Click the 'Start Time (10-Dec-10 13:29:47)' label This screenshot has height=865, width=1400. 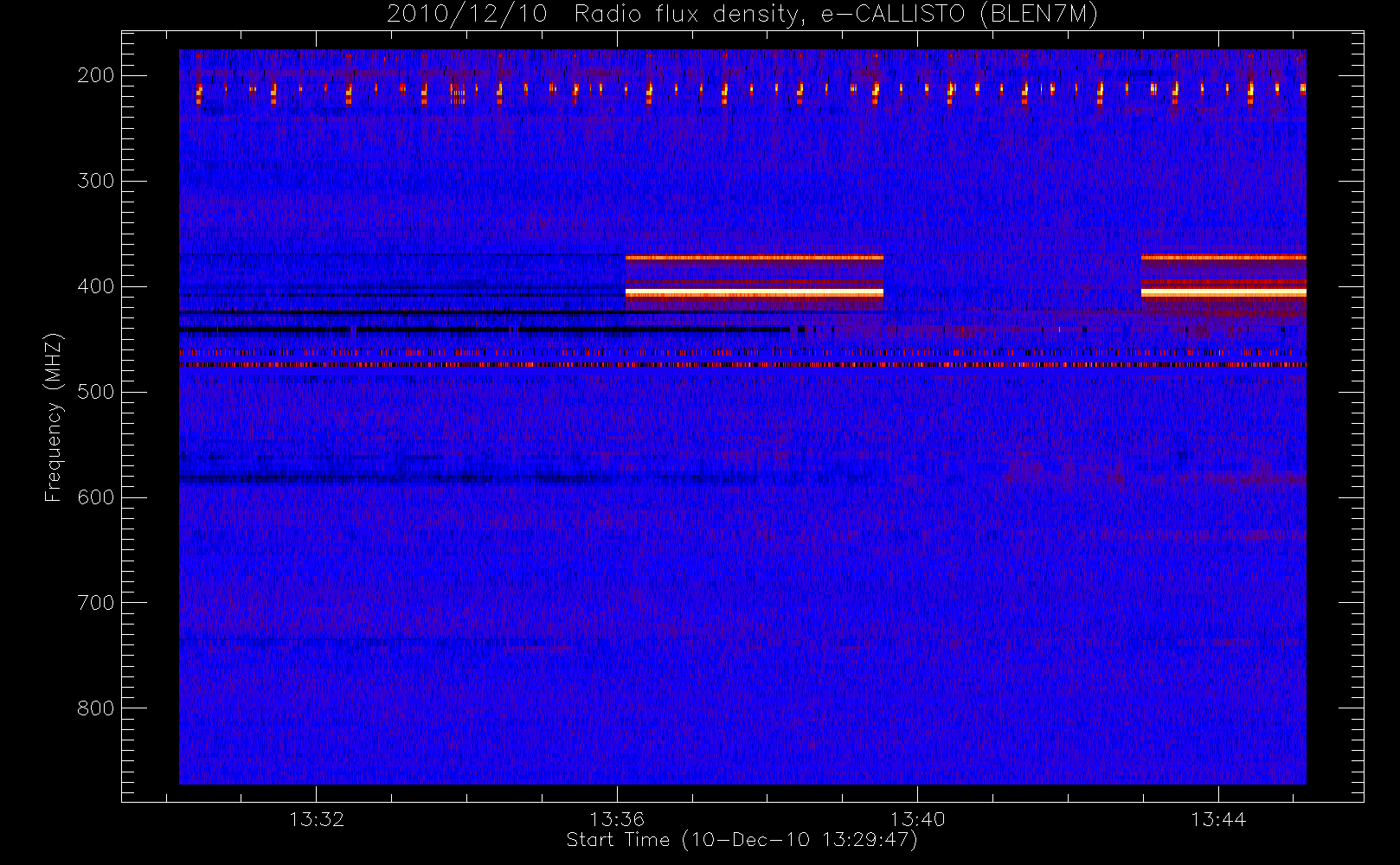(x=742, y=840)
